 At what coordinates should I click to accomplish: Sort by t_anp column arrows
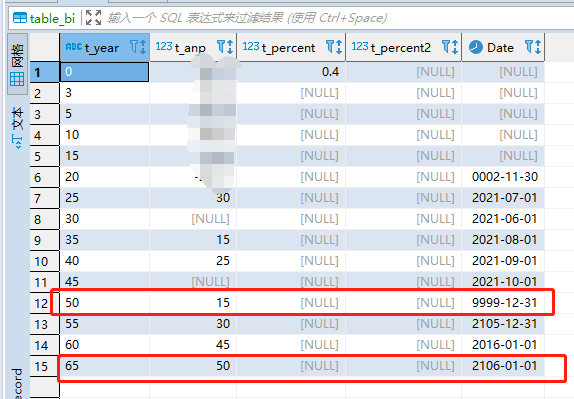[230, 47]
